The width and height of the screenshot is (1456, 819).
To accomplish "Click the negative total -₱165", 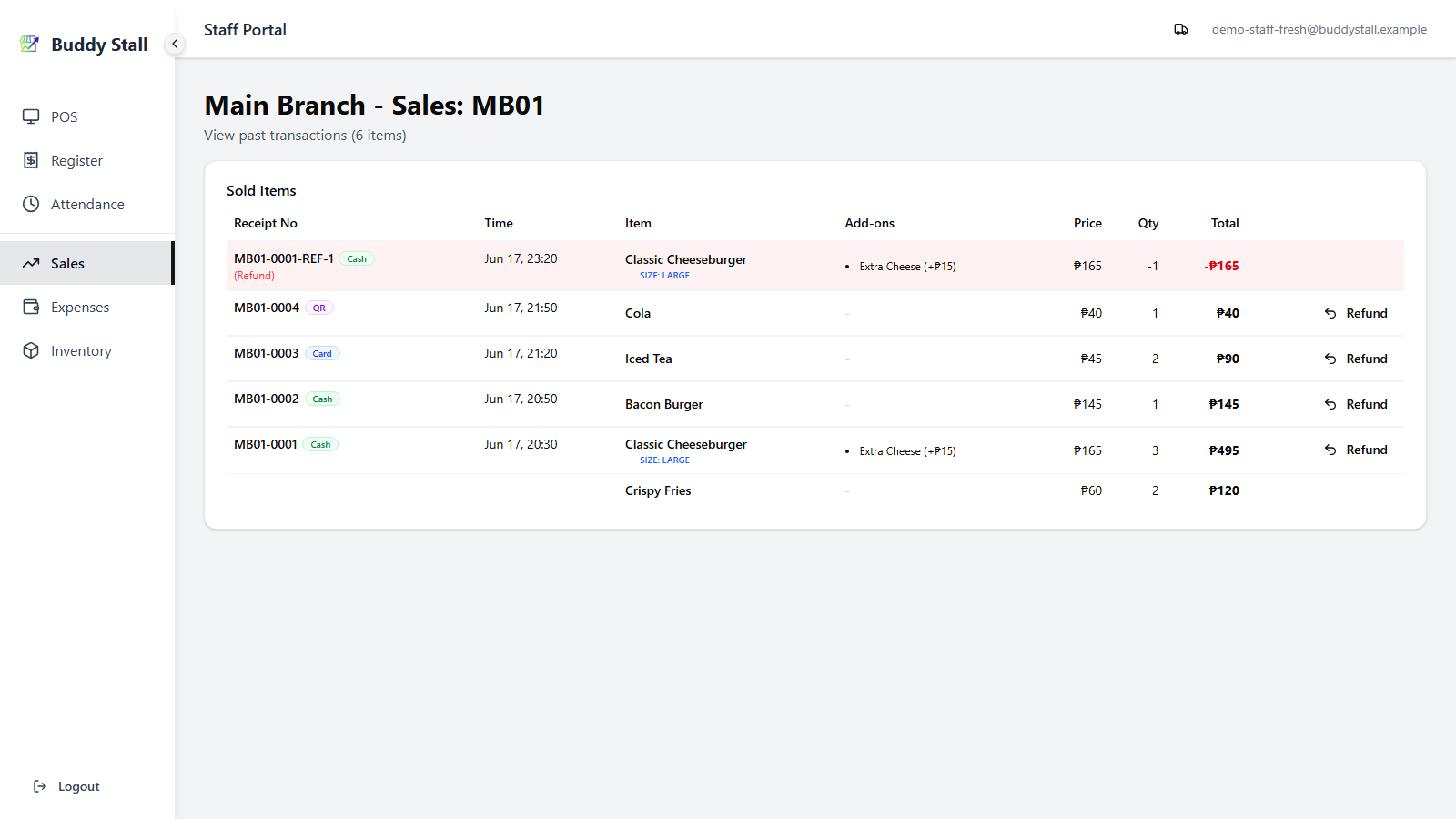I will [x=1221, y=266].
